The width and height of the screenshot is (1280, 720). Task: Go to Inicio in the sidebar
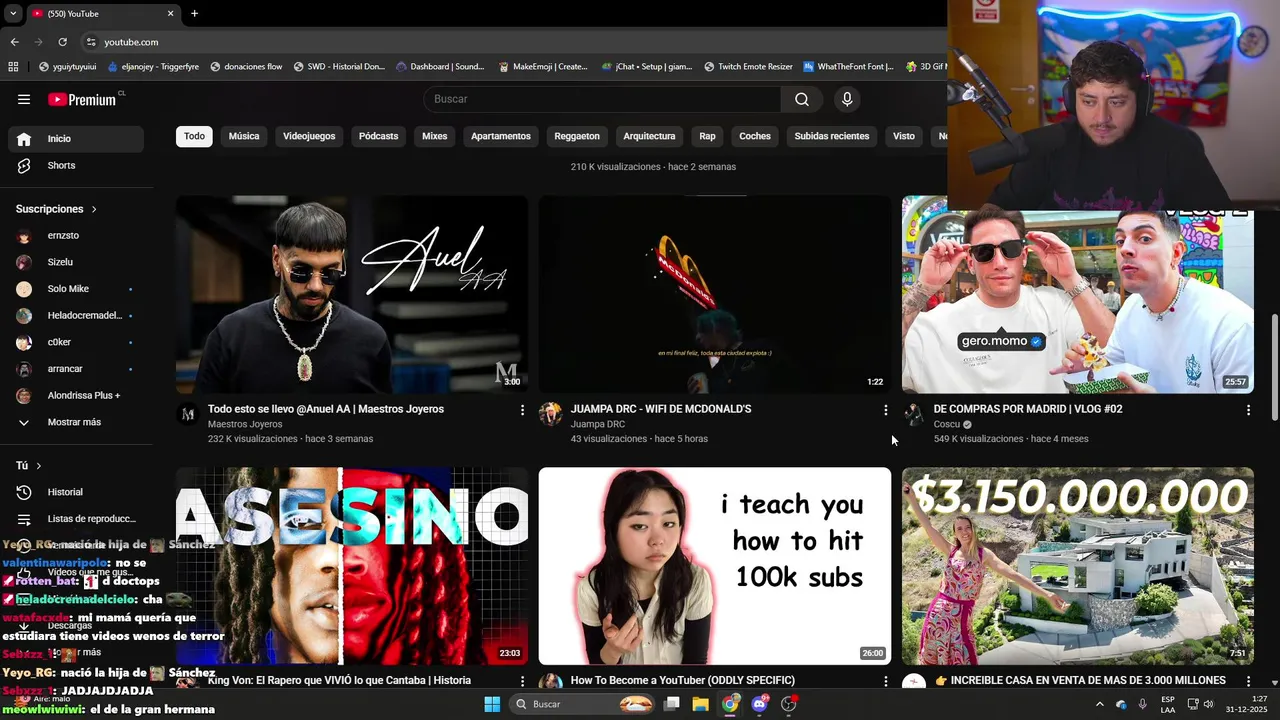[x=76, y=139]
